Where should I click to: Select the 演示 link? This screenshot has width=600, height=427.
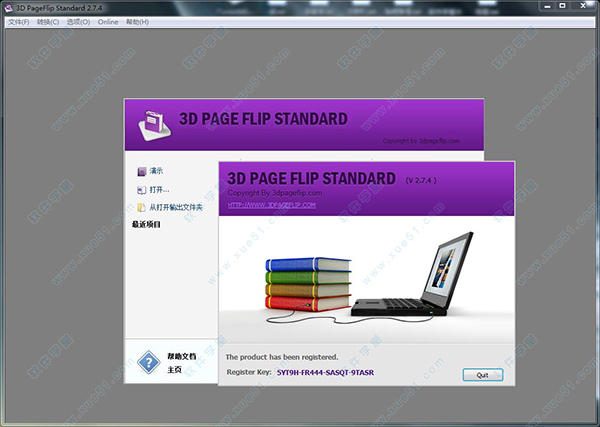point(156,171)
